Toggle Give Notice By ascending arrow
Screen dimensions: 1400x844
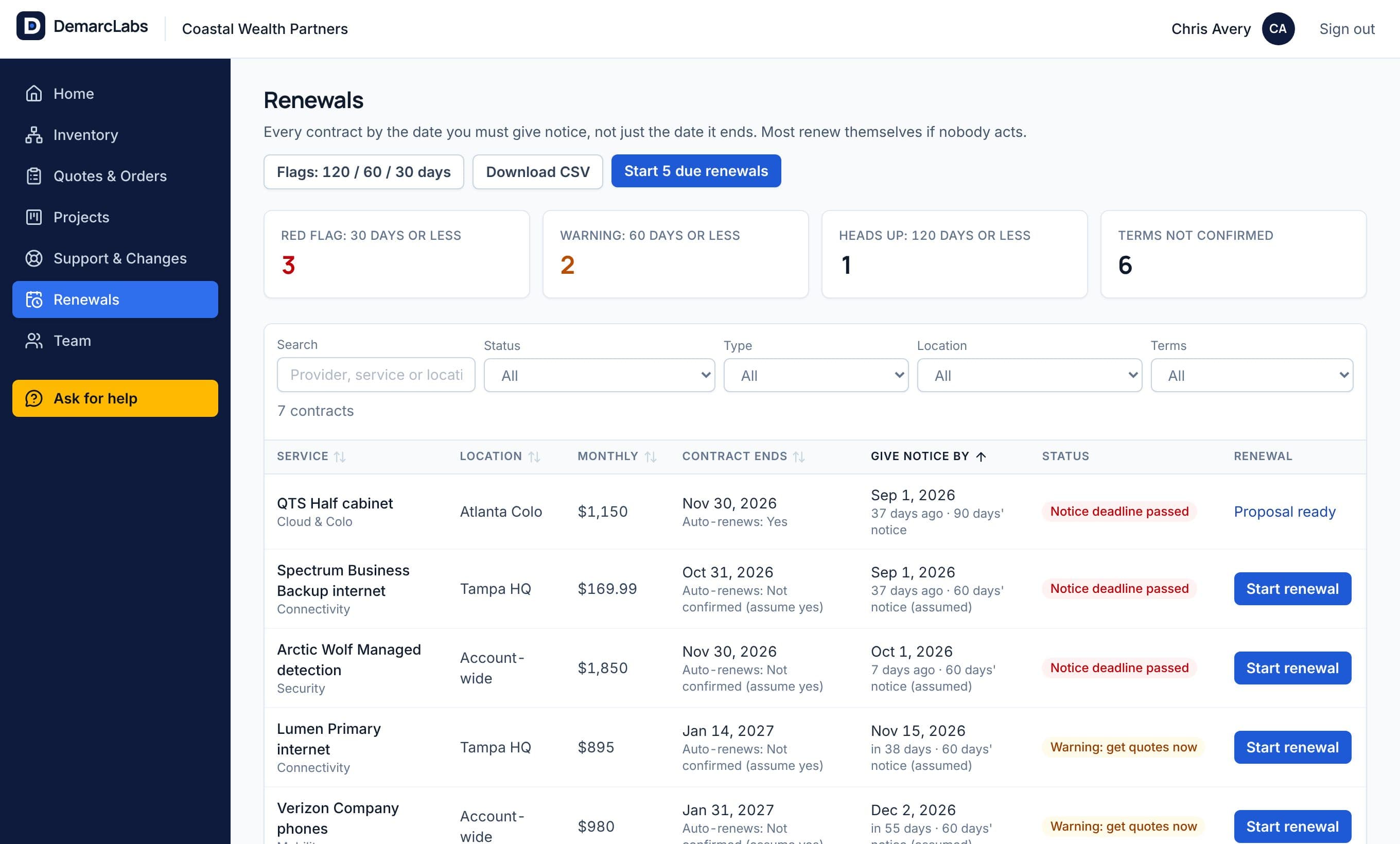[x=981, y=456]
